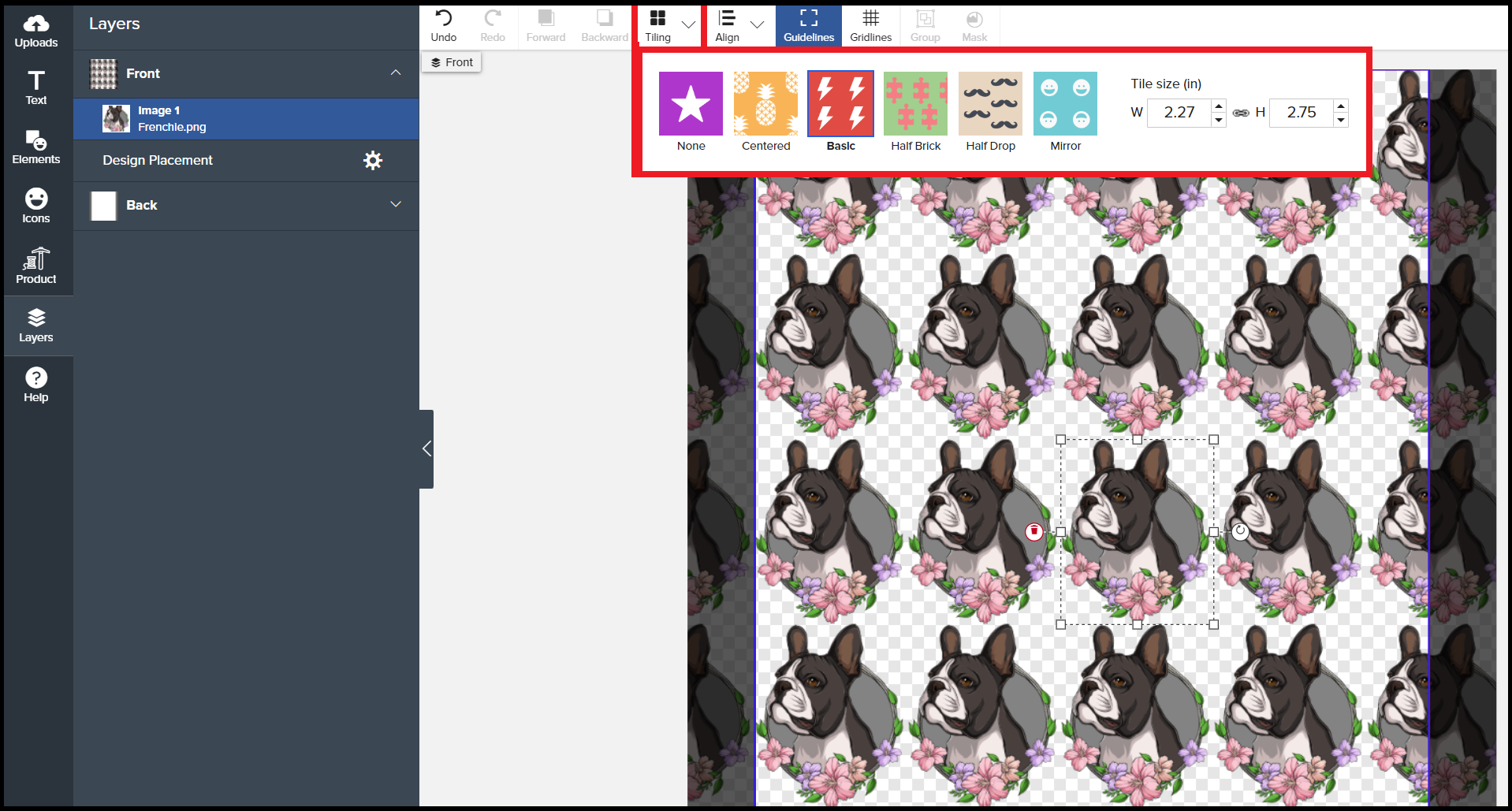Click the Redo button
The width and height of the screenshot is (1512, 811).
[493, 26]
